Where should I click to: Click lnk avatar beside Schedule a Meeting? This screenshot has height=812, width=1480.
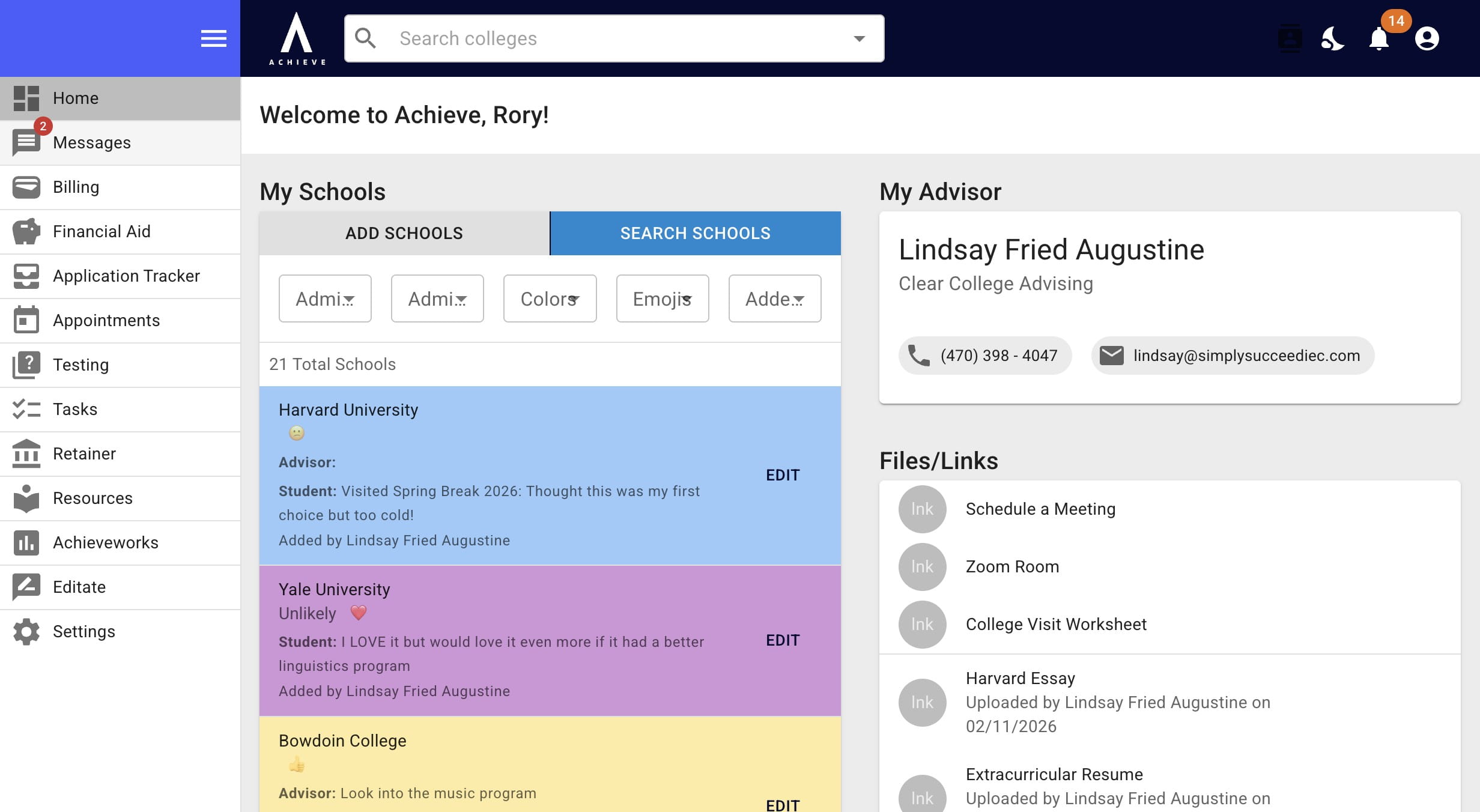tap(922, 509)
